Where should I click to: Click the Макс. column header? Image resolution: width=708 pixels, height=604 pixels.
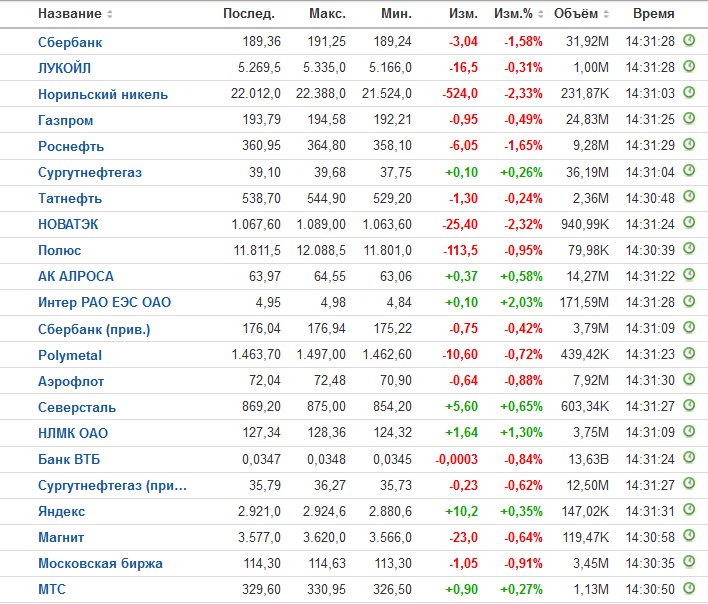click(x=327, y=14)
